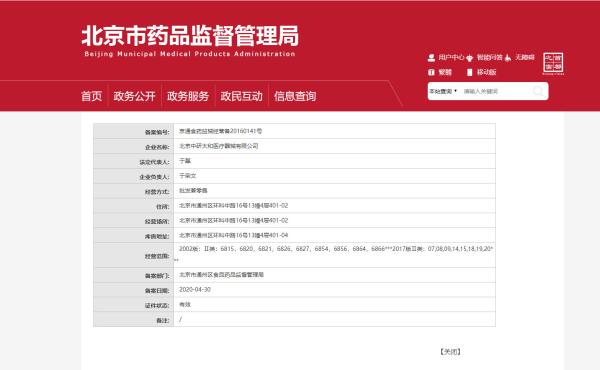Open the 政务服务 navigation tab
The image size is (600, 370).
click(188, 96)
